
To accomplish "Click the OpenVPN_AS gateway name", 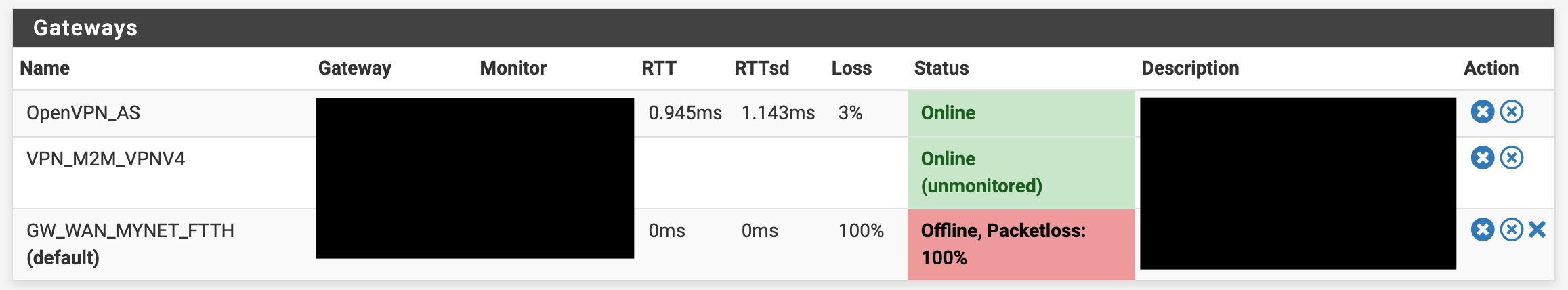I will tap(83, 112).
